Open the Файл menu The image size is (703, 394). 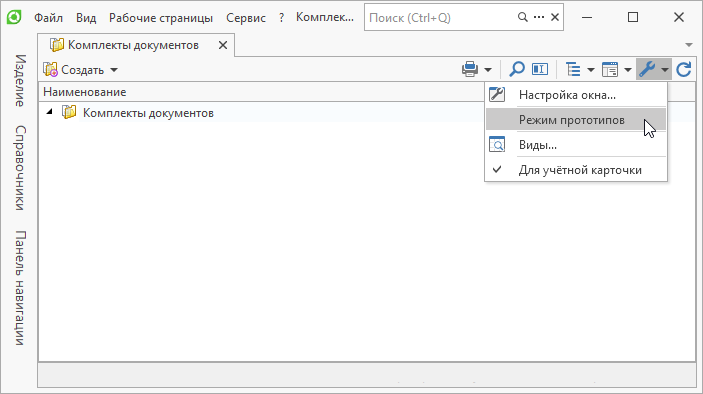[48, 18]
